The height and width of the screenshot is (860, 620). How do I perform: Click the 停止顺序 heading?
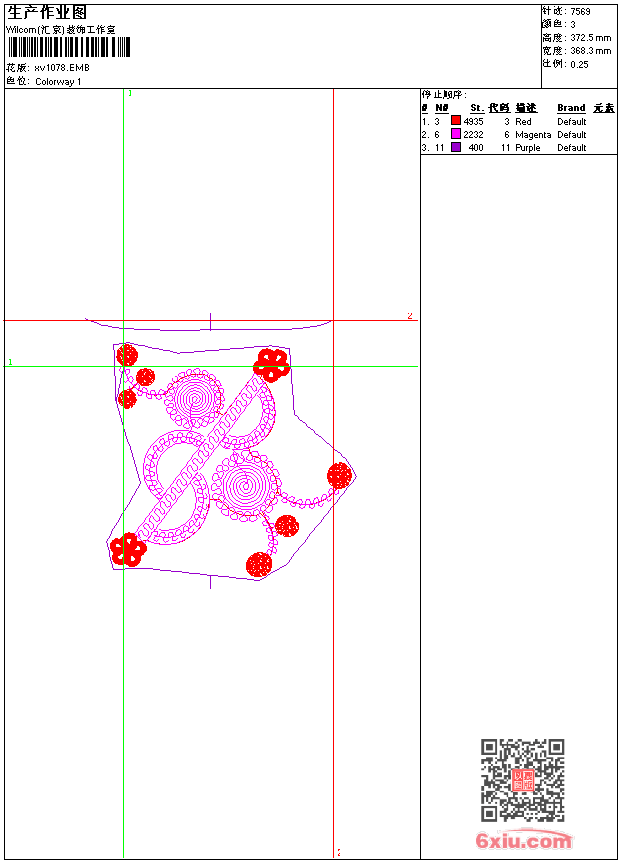point(444,95)
